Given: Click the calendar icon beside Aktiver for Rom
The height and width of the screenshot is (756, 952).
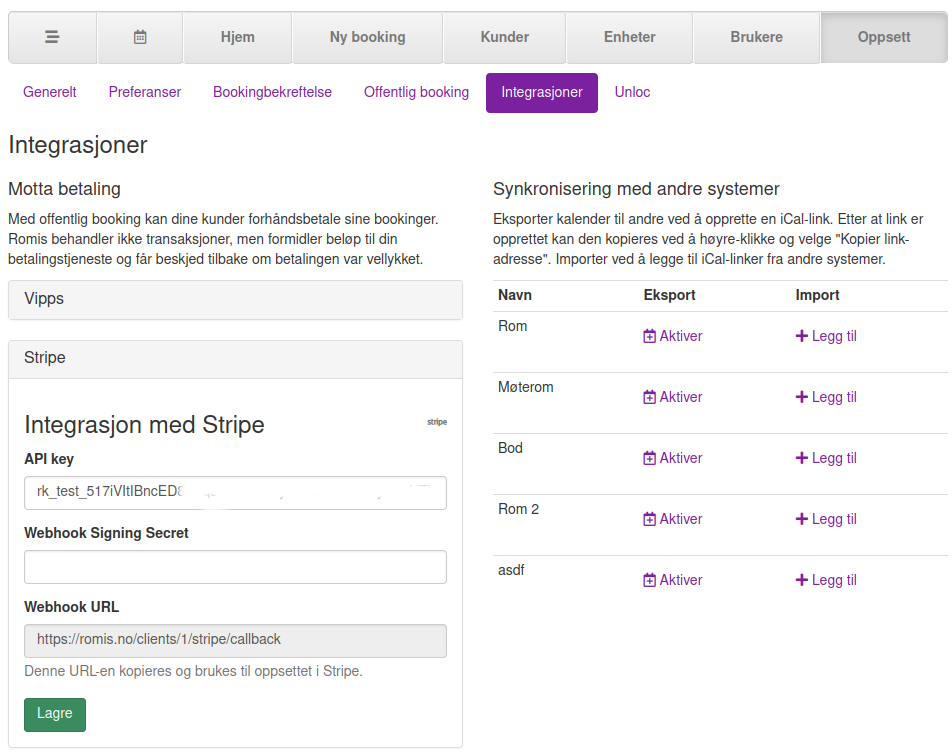Looking at the screenshot, I should [x=650, y=336].
